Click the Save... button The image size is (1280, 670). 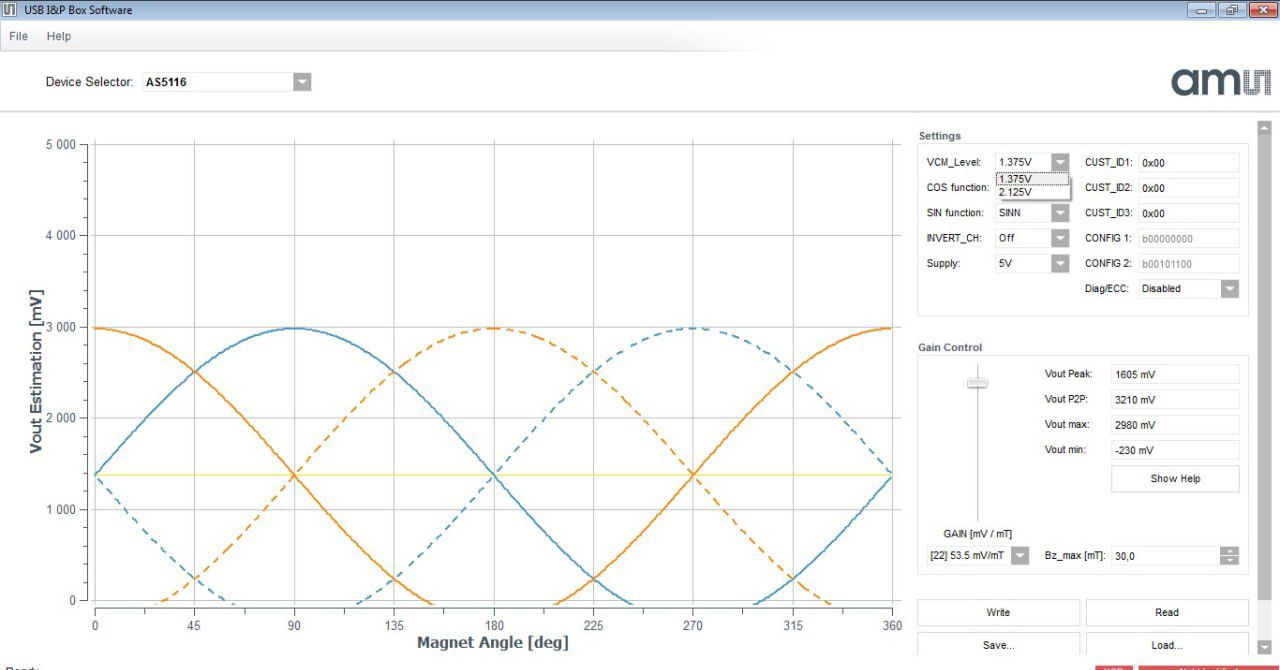[x=997, y=645]
